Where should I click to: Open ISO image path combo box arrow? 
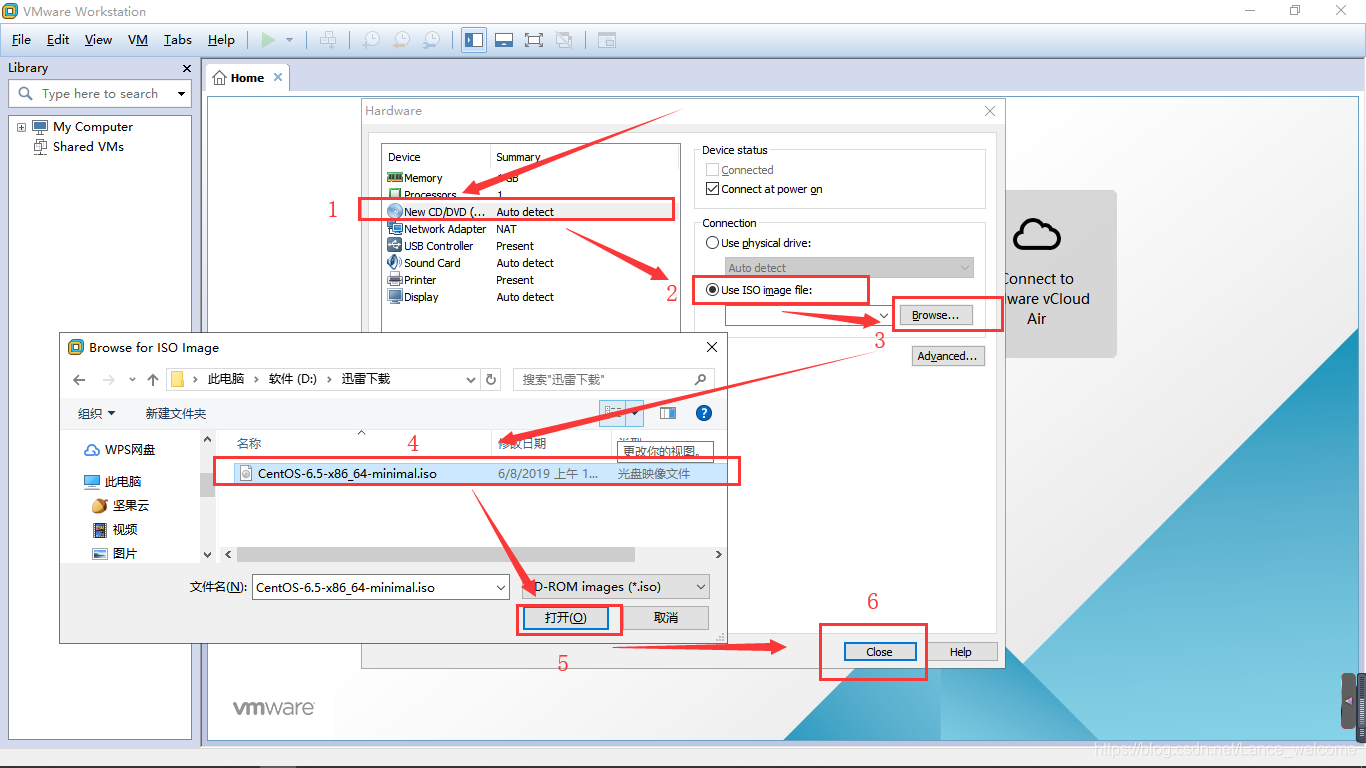click(883, 316)
